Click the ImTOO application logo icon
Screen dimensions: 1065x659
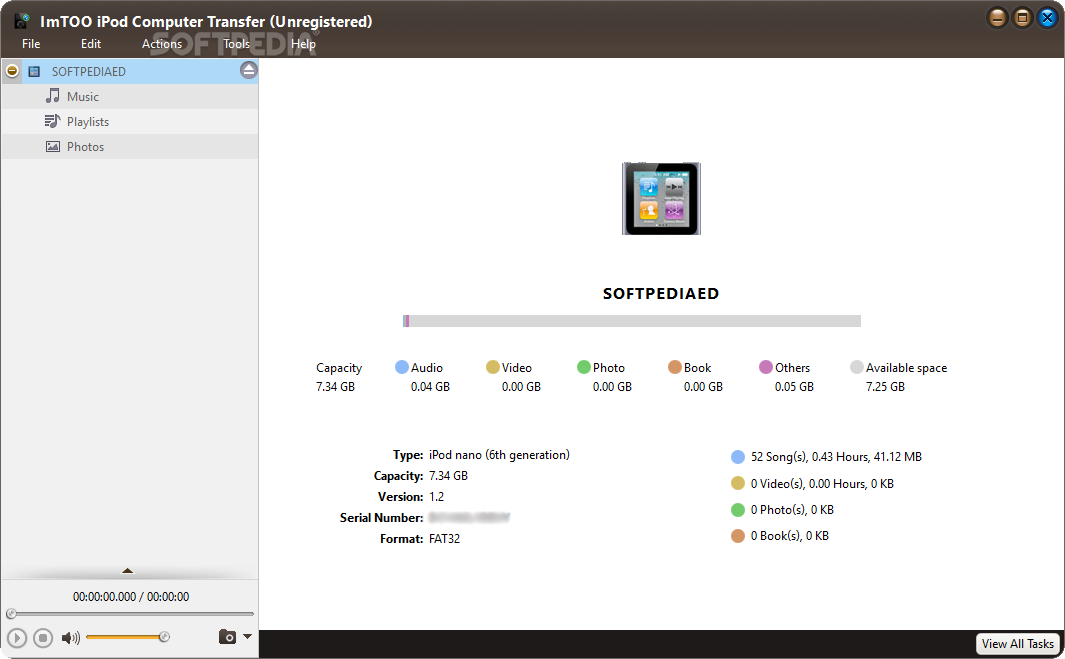(22, 21)
